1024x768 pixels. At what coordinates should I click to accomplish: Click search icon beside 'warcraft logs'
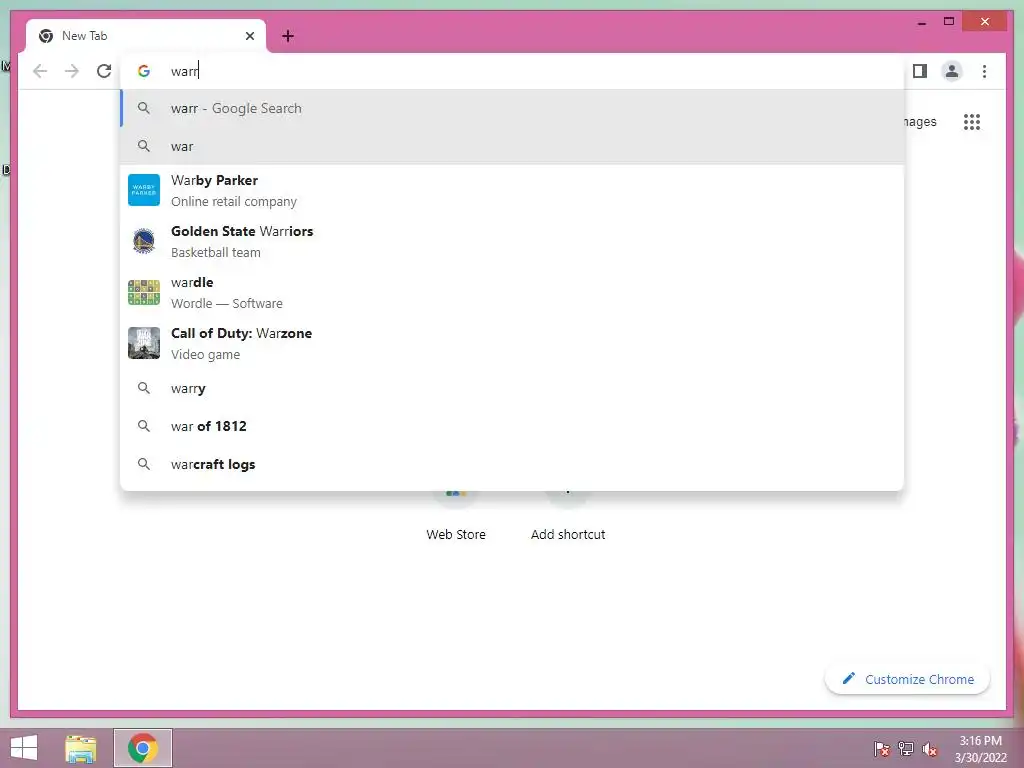[x=144, y=464]
